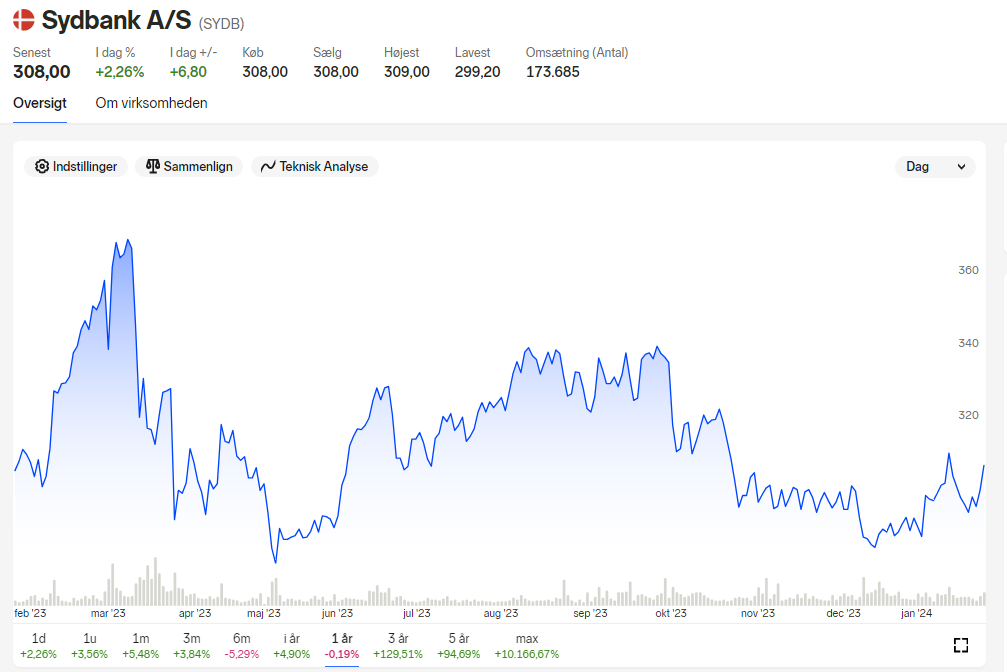Select the 1u time range
Viewport: 1007px width, 672px height.
tap(89, 646)
